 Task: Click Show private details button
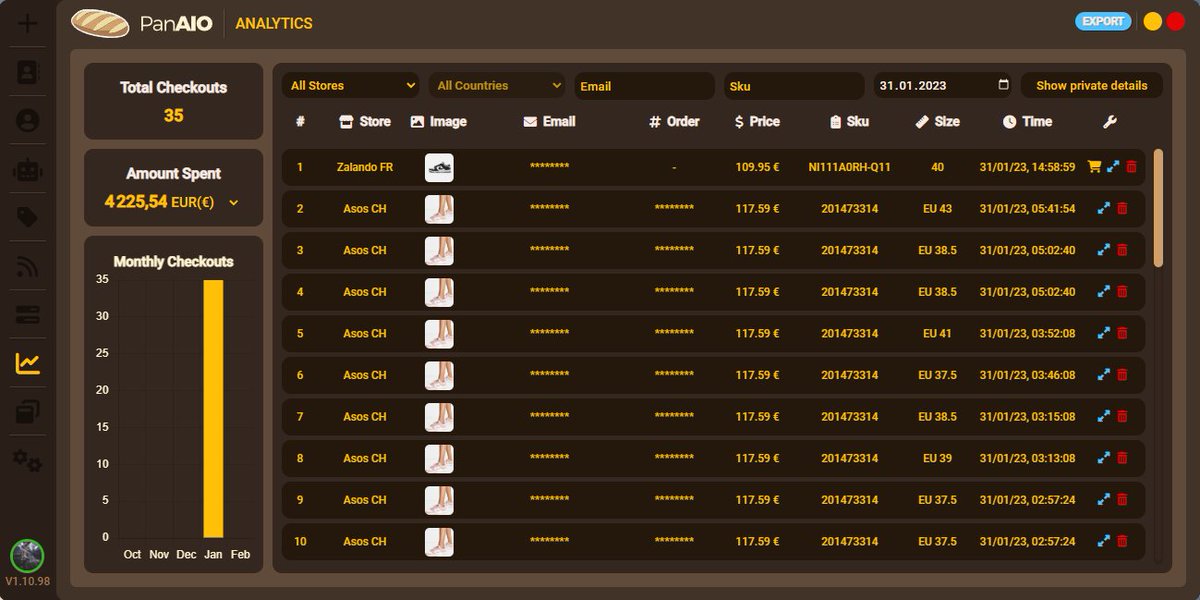[x=1091, y=86]
